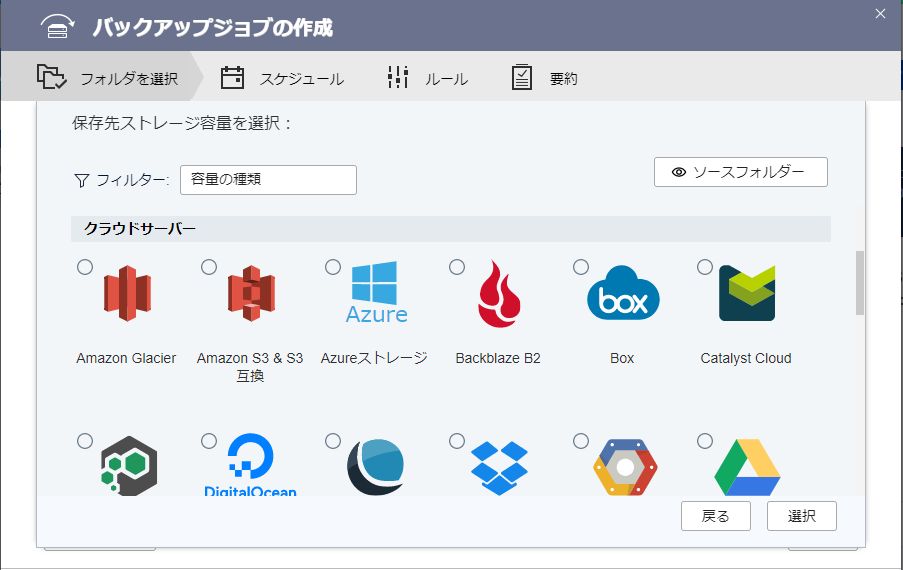The width and height of the screenshot is (903, 570).
Task: Click the dark crescent sphere logo
Action: [x=375, y=466]
